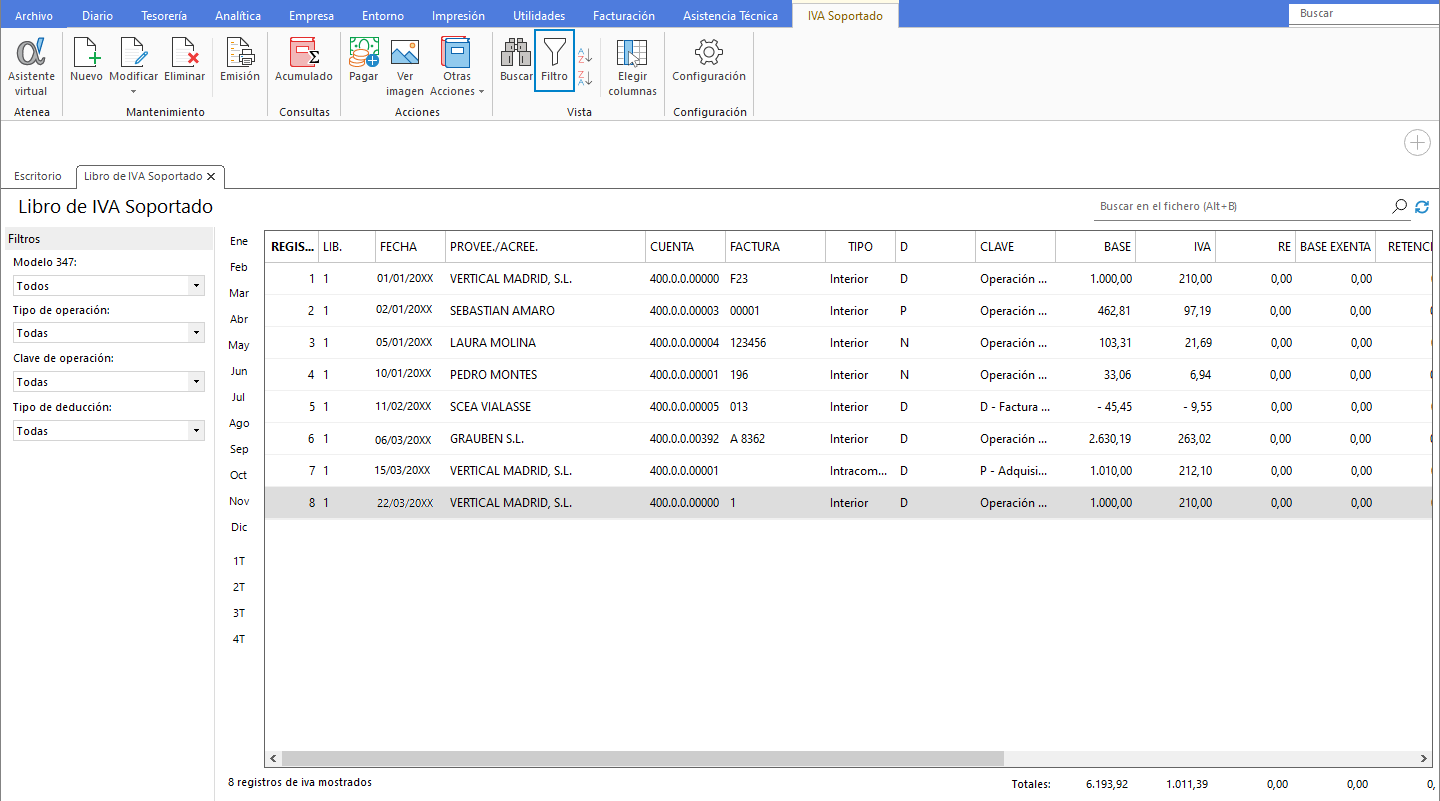This screenshot has height=801, width=1440.
Task: Click Buscar en el fichero field
Action: click(x=1240, y=206)
